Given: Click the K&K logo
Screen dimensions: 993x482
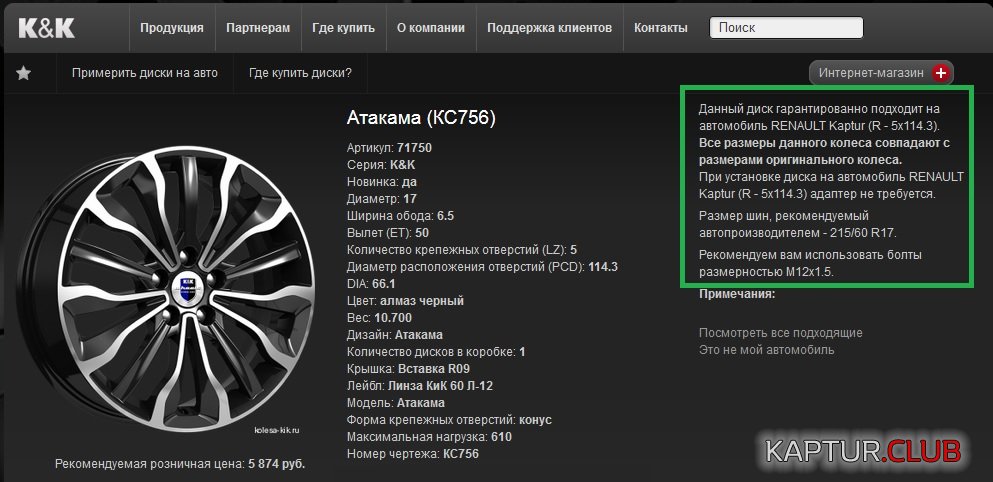Looking at the screenshot, I should coord(46,29).
